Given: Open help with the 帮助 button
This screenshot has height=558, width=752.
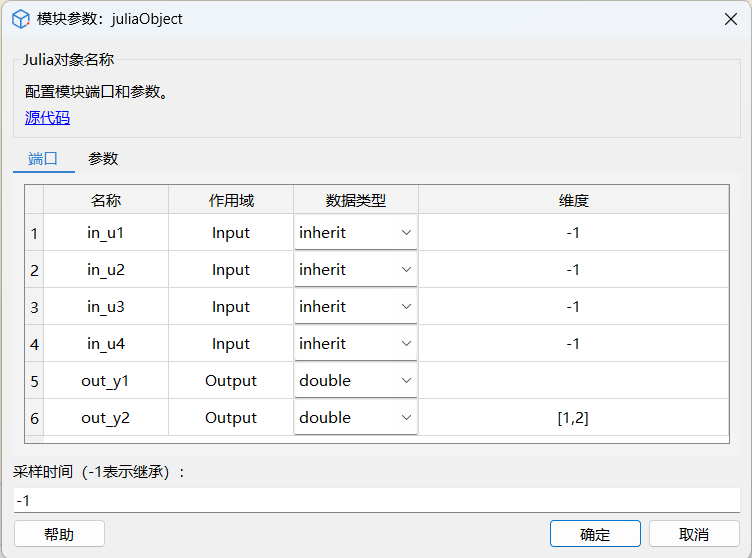Looking at the screenshot, I should [x=59, y=534].
